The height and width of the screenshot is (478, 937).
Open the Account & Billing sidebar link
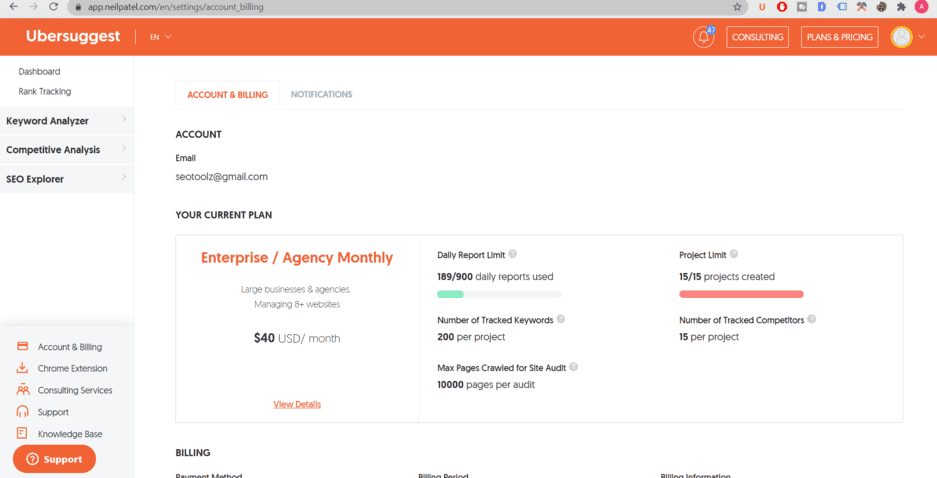[x=70, y=347]
